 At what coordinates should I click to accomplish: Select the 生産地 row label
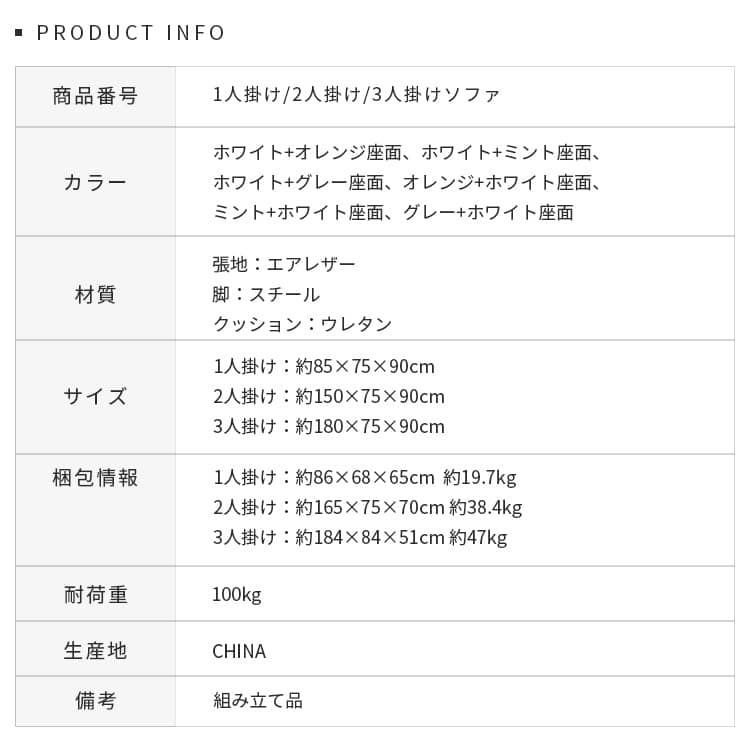[95, 651]
